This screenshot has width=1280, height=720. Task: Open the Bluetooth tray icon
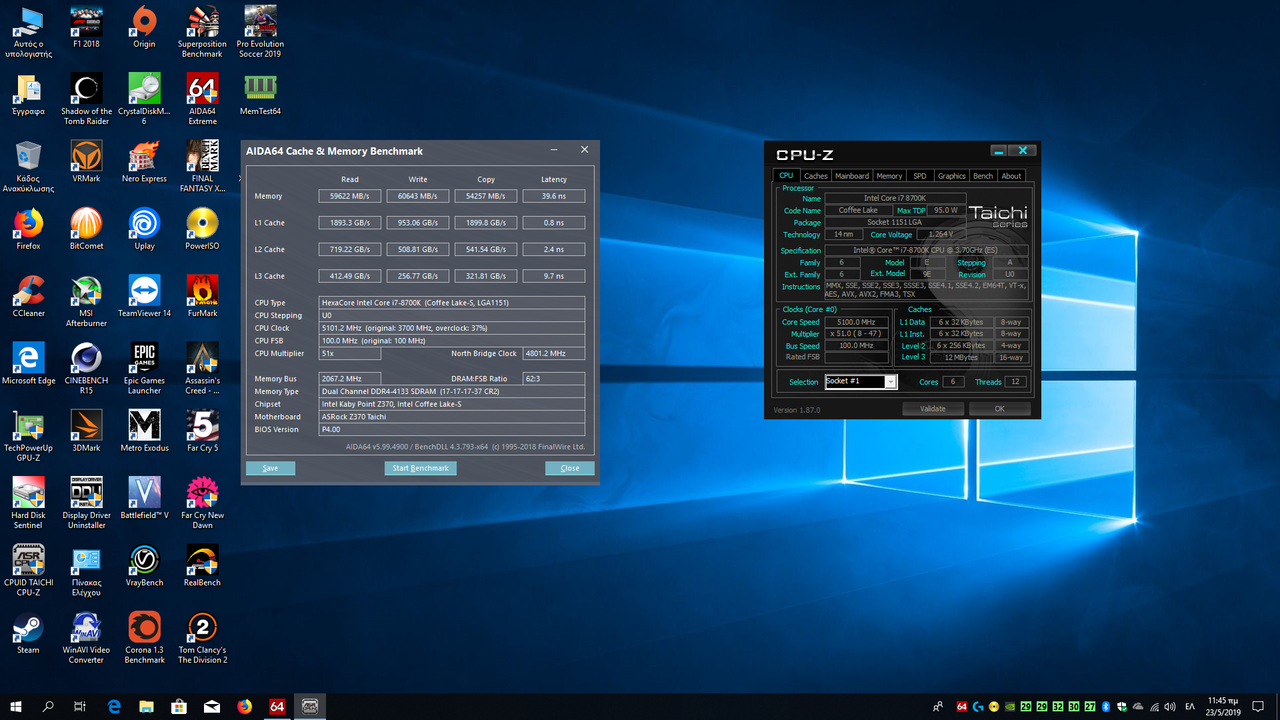click(x=1107, y=706)
